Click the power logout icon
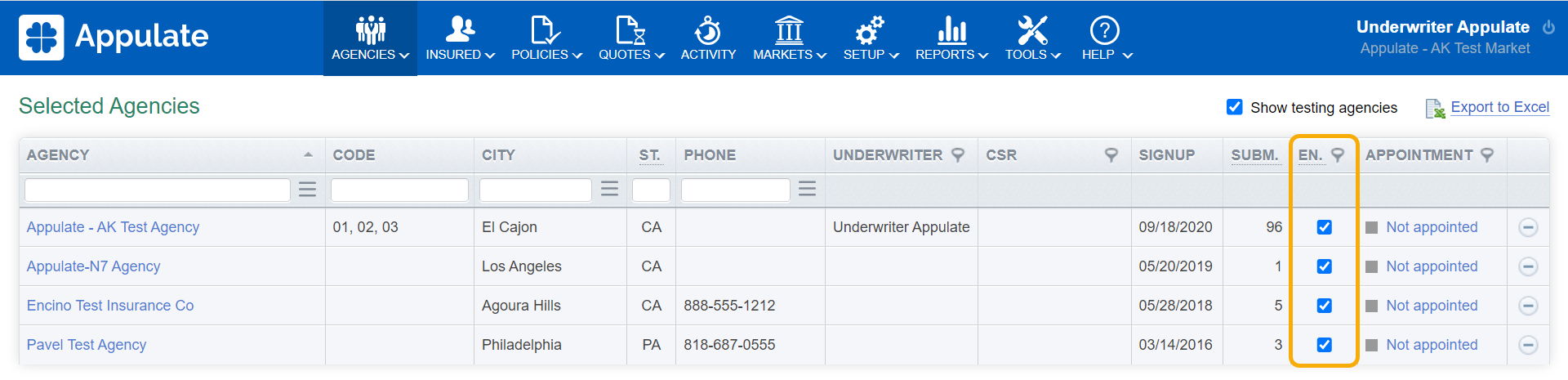Viewport: 1568px width, 380px height. coord(1548,27)
